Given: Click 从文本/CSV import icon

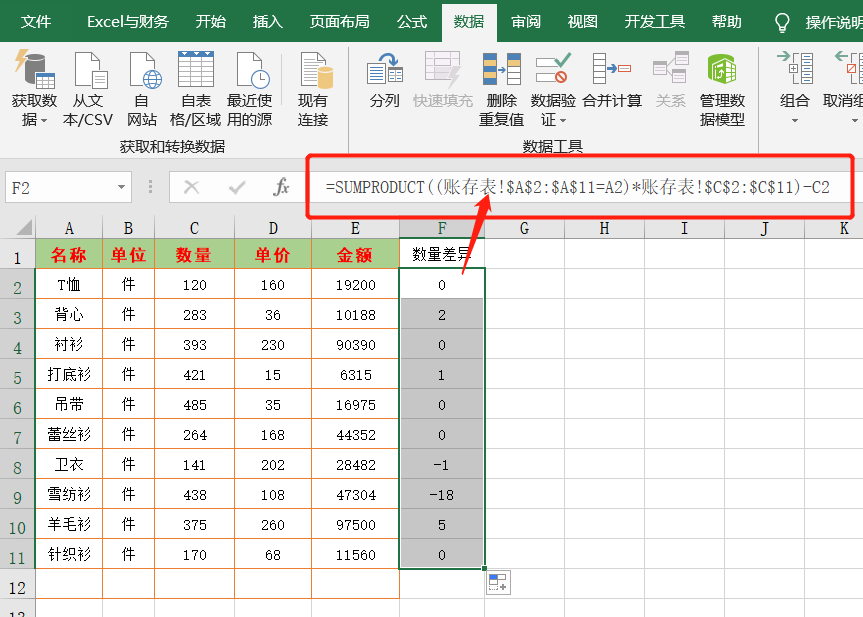Looking at the screenshot, I should tap(88, 72).
